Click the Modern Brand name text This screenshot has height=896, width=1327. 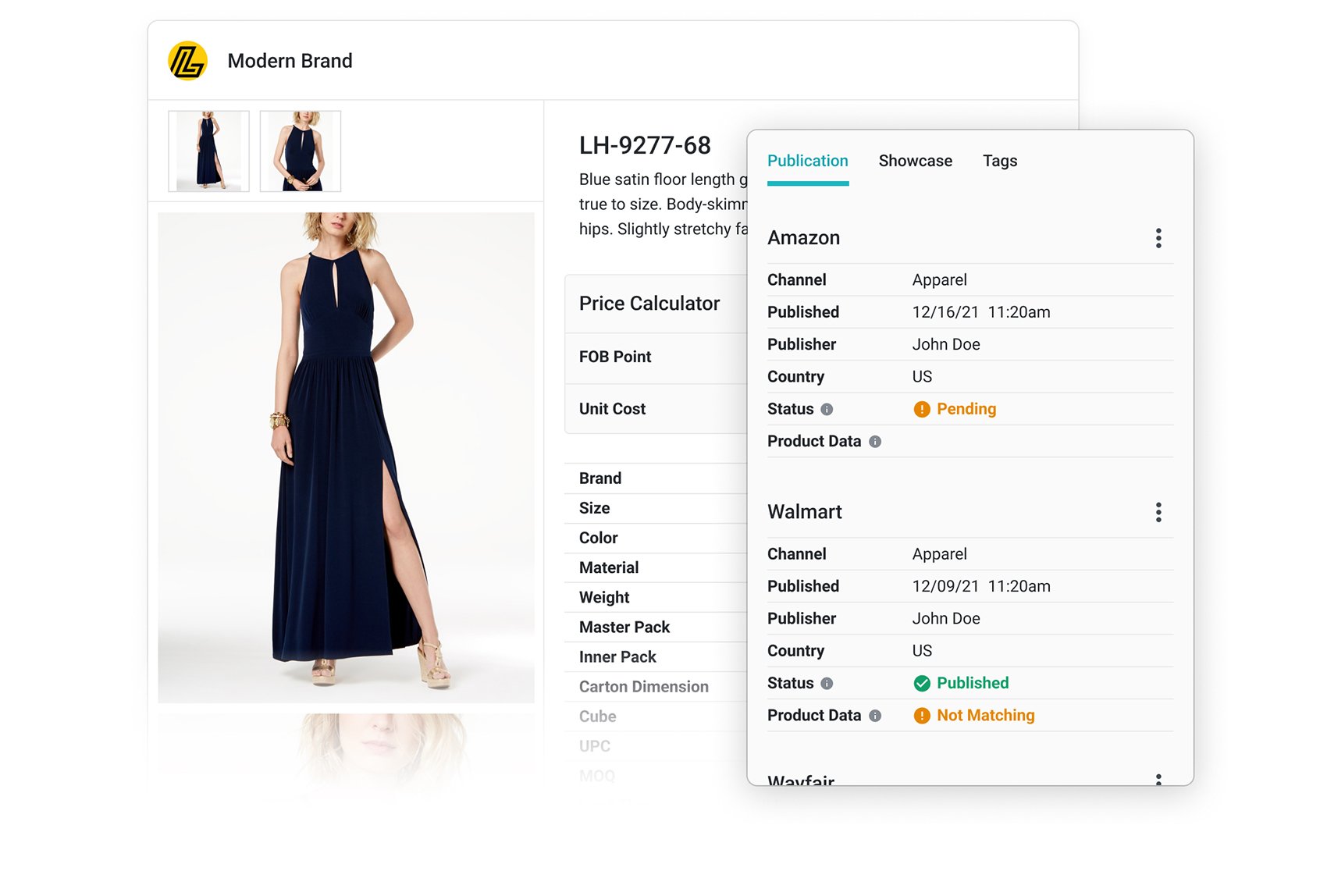pyautogui.click(x=290, y=61)
